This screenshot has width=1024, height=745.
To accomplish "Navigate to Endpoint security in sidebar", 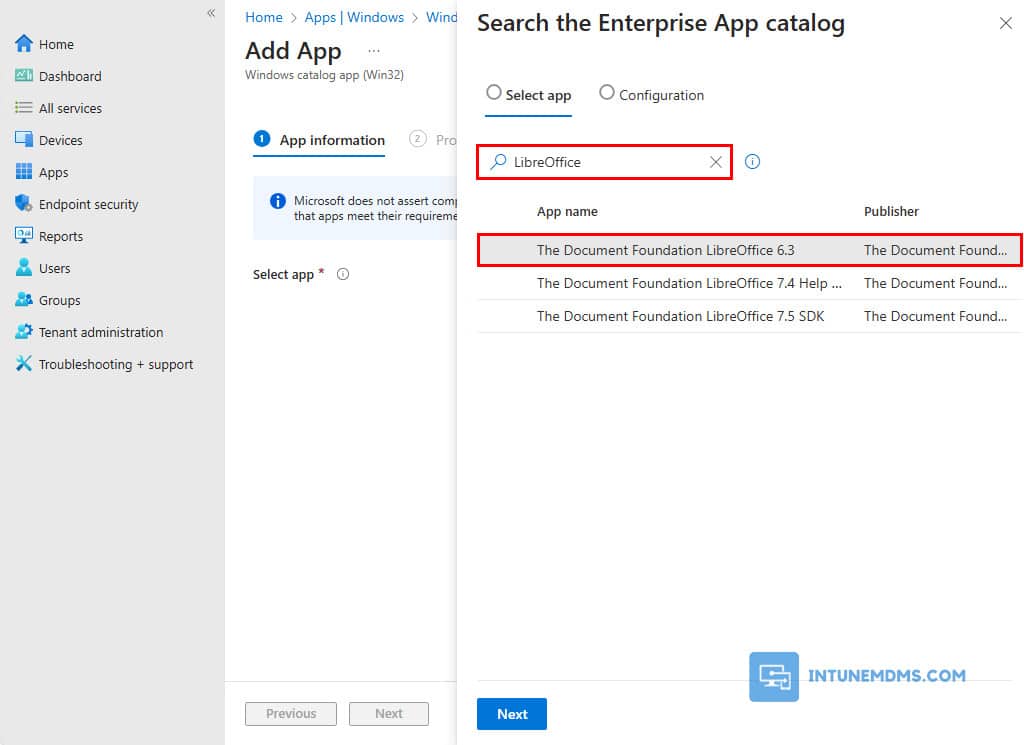I will coord(88,204).
